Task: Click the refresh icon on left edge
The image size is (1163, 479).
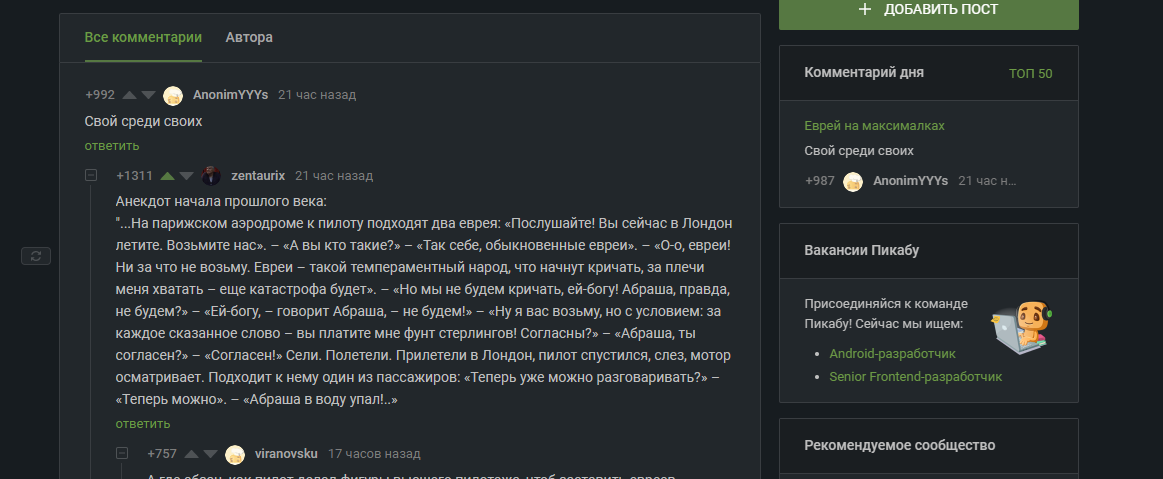Action: [35, 257]
